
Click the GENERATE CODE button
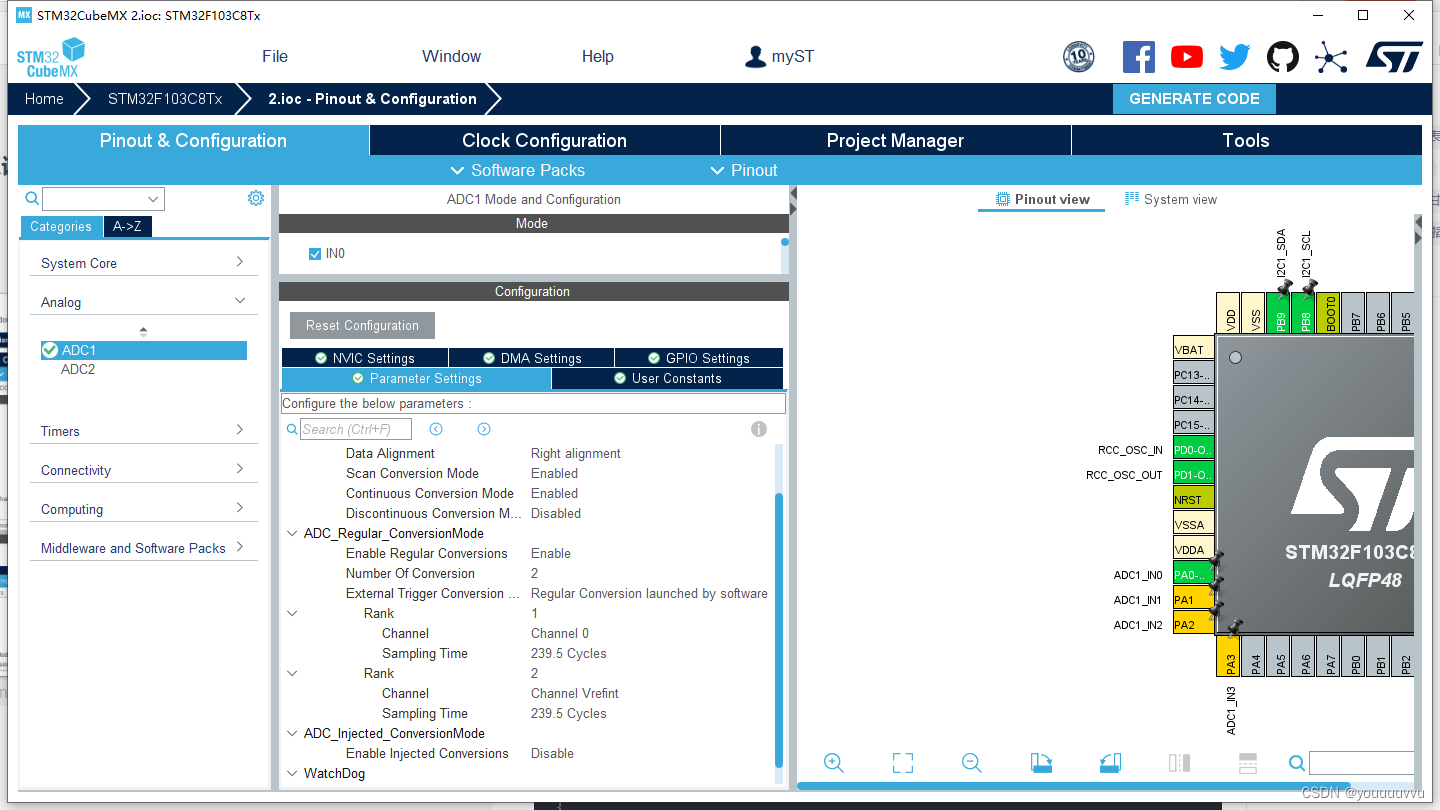coord(1194,99)
